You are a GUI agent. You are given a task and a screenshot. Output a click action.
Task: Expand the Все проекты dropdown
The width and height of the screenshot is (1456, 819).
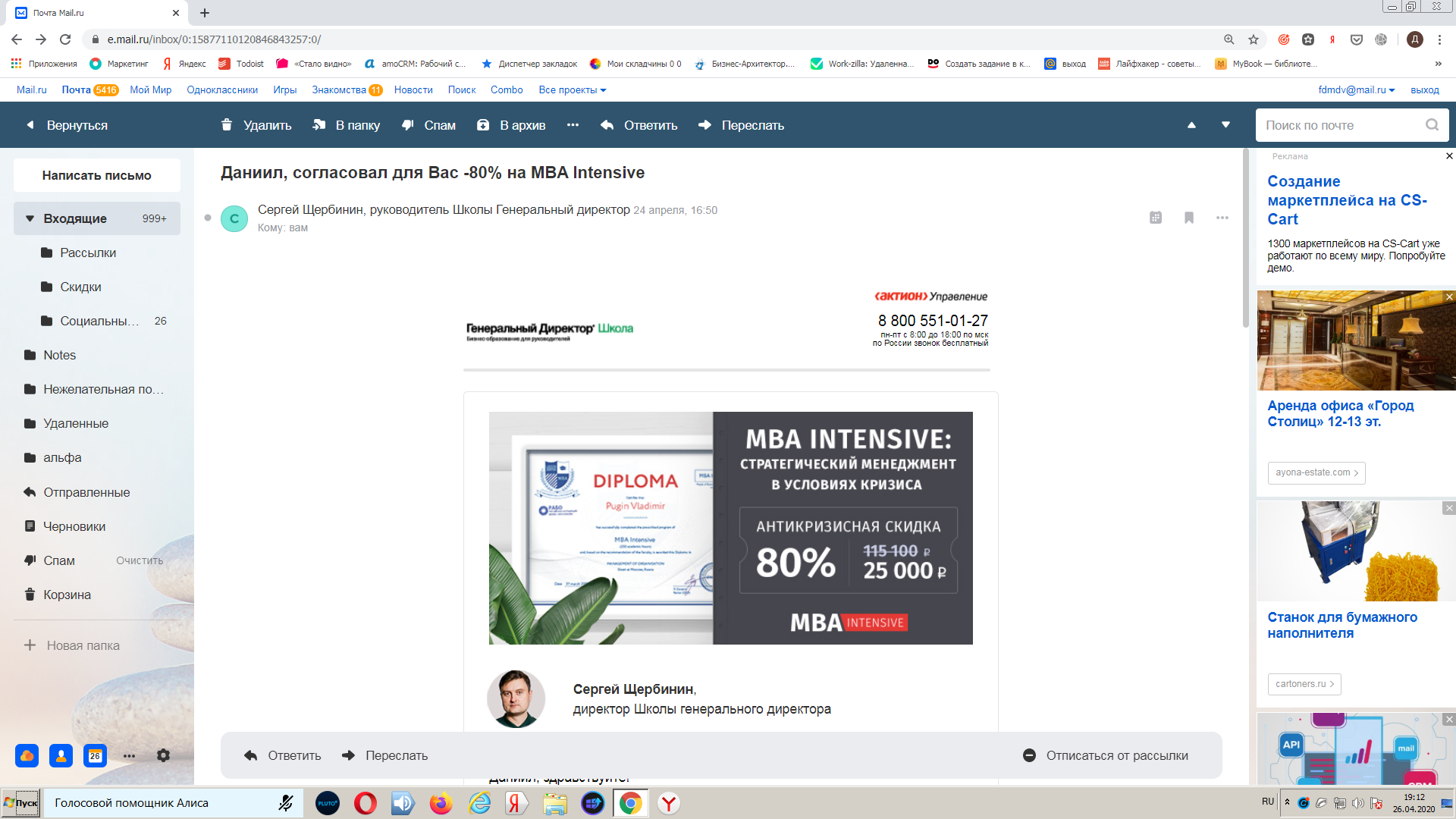click(573, 89)
